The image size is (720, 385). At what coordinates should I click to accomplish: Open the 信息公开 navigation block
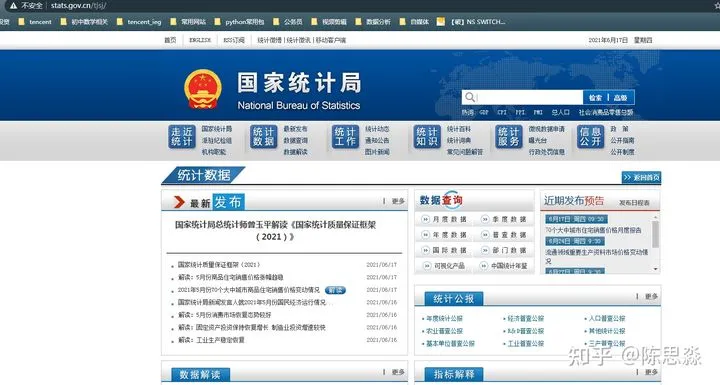point(590,136)
